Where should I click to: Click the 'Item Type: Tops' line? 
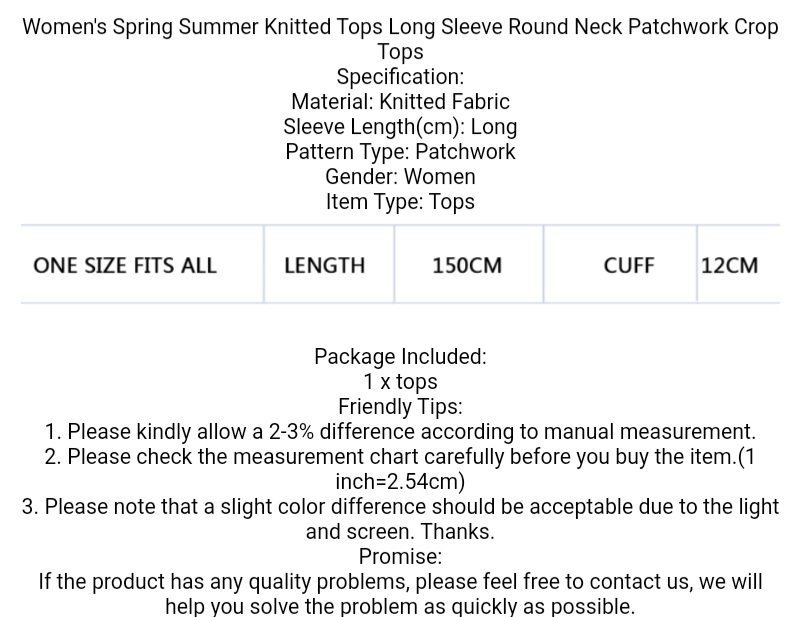pos(400,202)
